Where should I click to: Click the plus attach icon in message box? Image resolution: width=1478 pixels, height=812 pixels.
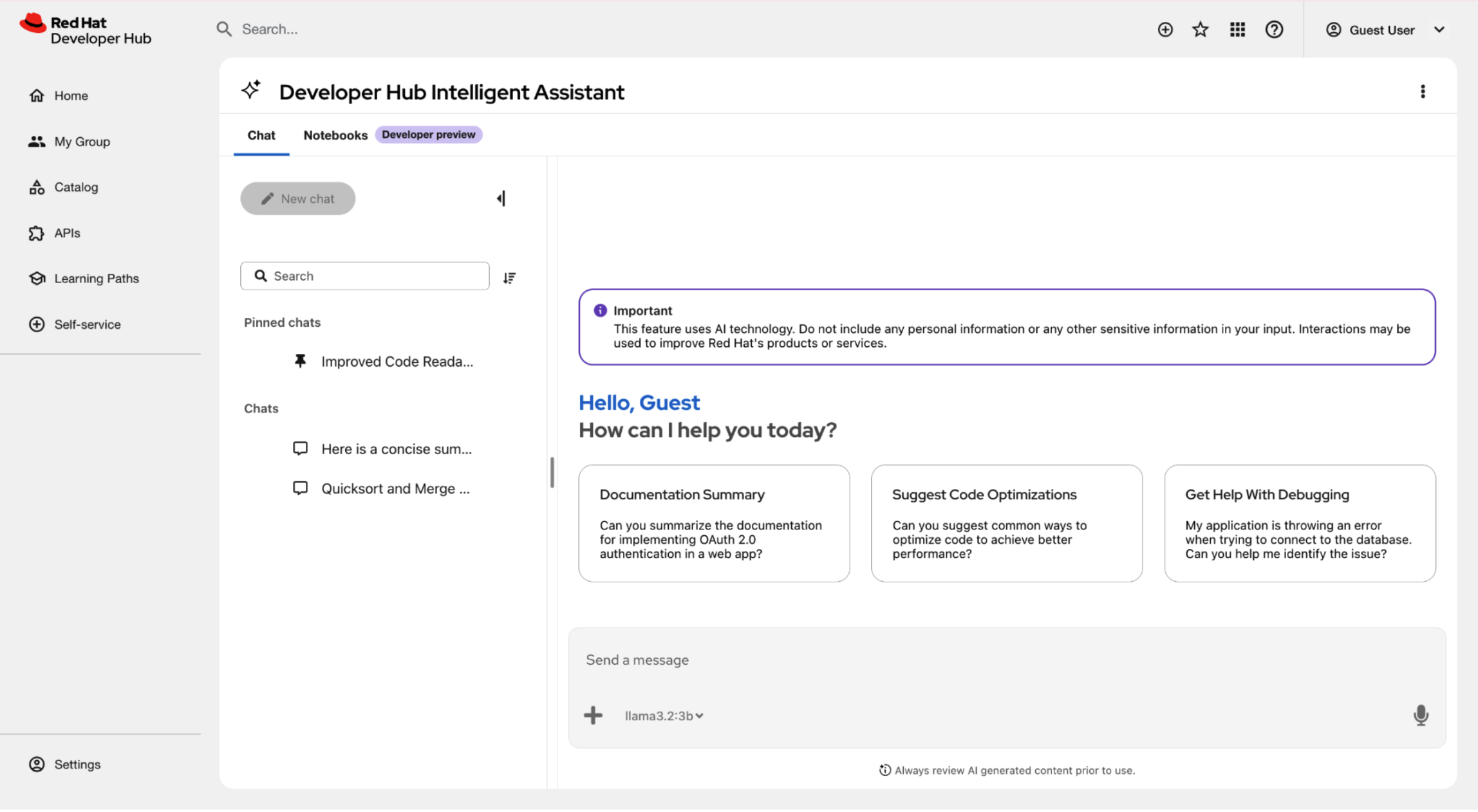point(593,715)
